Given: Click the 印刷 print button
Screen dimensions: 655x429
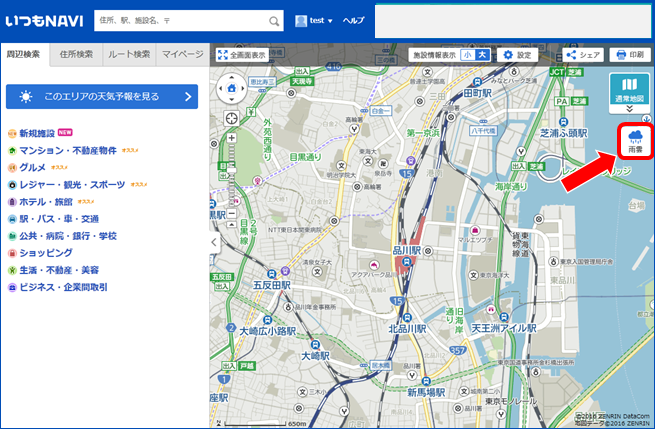Looking at the screenshot, I should tap(630, 55).
